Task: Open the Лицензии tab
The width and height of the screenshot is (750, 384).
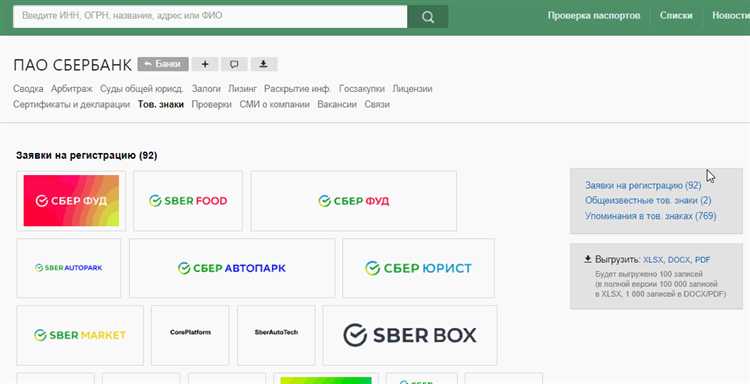Action: coord(412,89)
